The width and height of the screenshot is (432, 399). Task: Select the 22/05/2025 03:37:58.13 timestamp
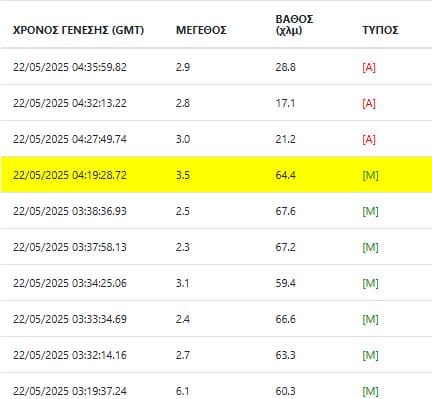[x=70, y=247]
